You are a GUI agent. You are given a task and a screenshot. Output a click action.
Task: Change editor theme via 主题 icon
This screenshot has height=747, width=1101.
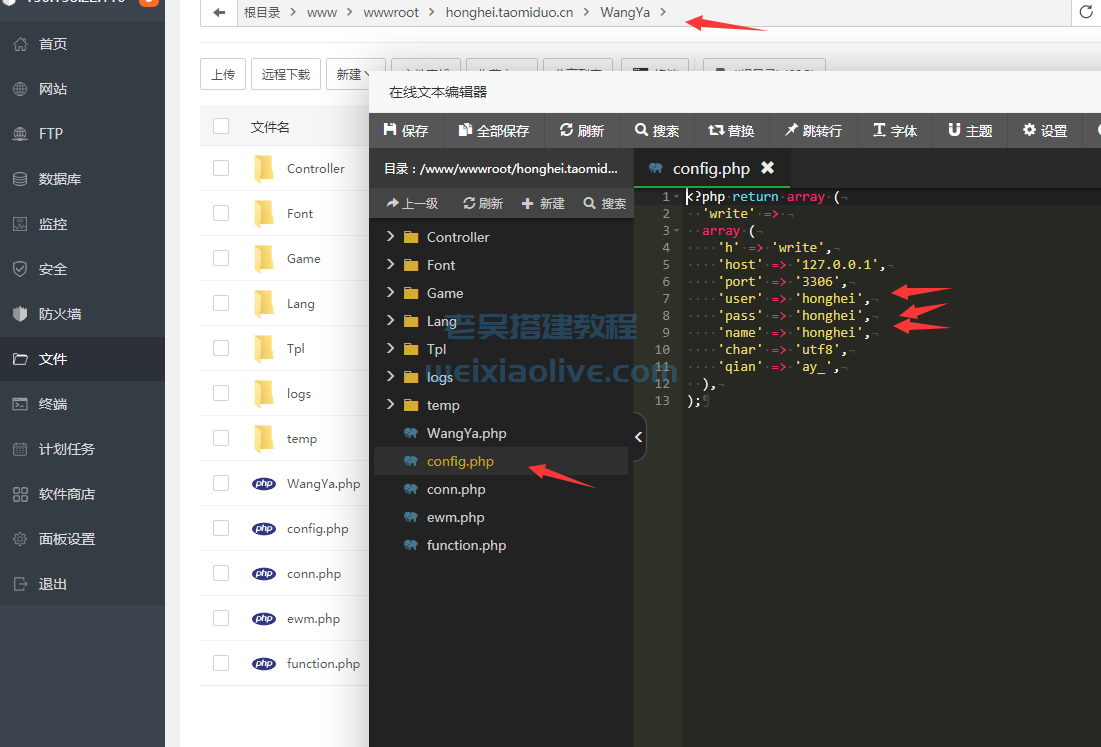click(968, 130)
